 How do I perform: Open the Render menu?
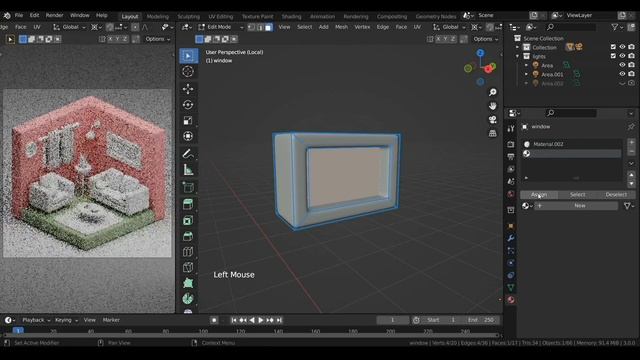[54, 15]
